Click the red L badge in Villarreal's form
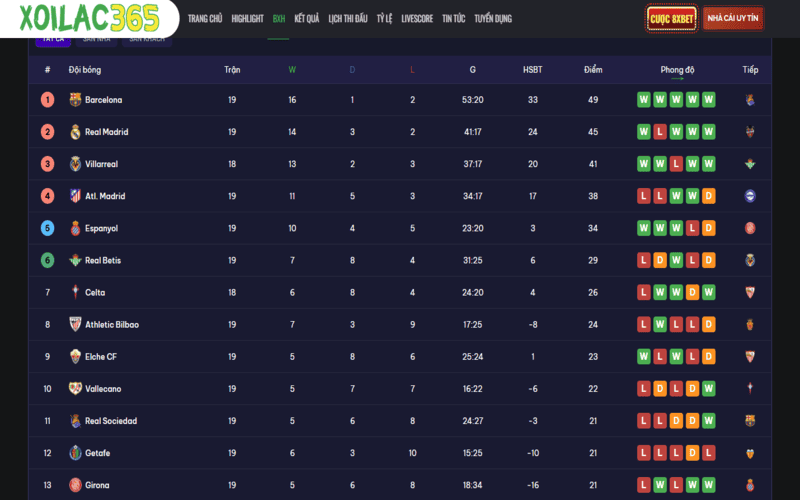Screen dimensions: 800x500 (676, 164)
